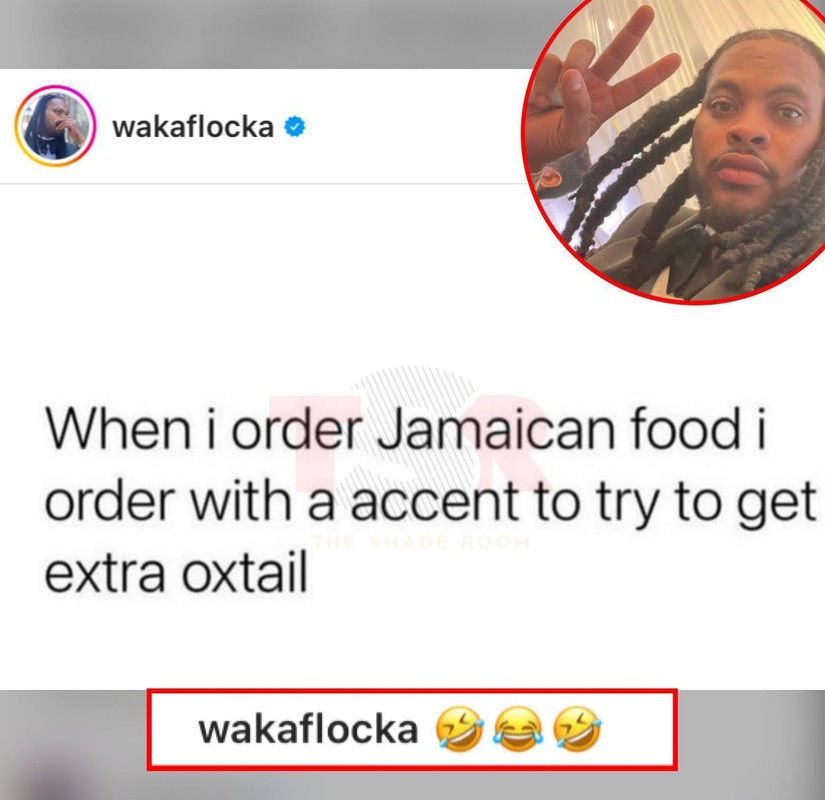This screenshot has width=825, height=800.
Task: Click the first rolling laughing emoji
Action: point(459,728)
